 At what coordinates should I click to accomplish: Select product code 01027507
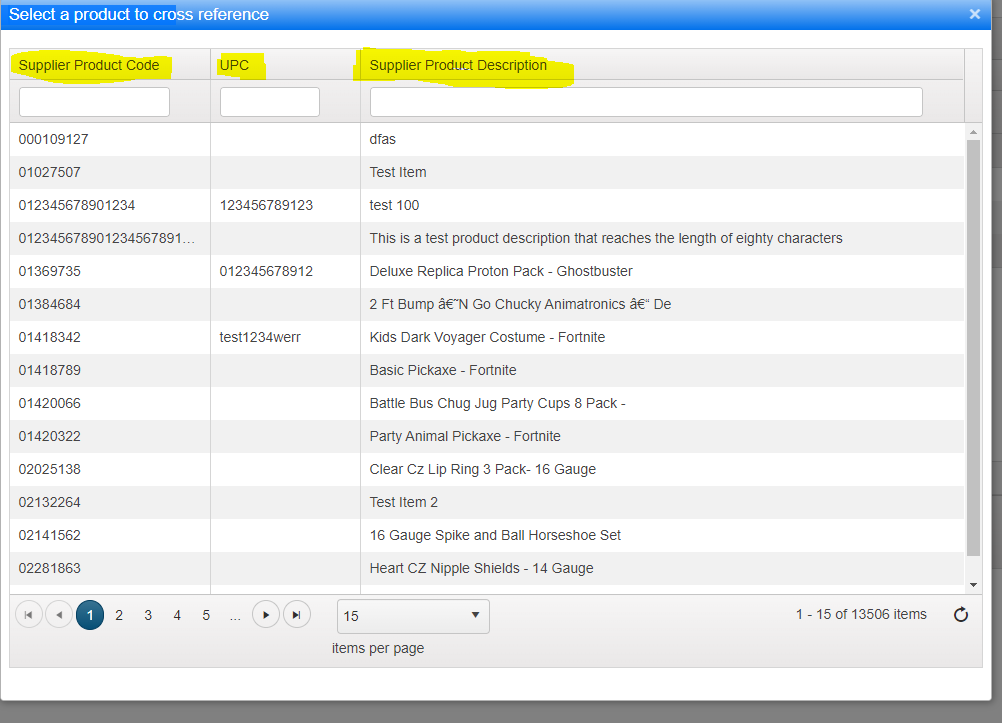(x=49, y=173)
